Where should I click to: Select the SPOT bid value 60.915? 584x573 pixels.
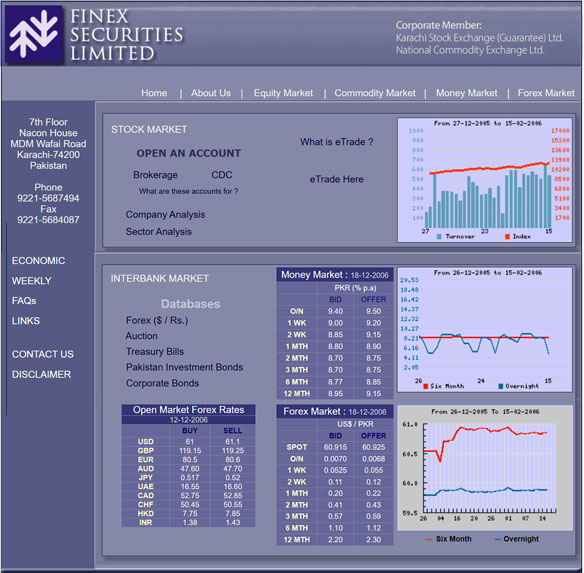tap(335, 447)
